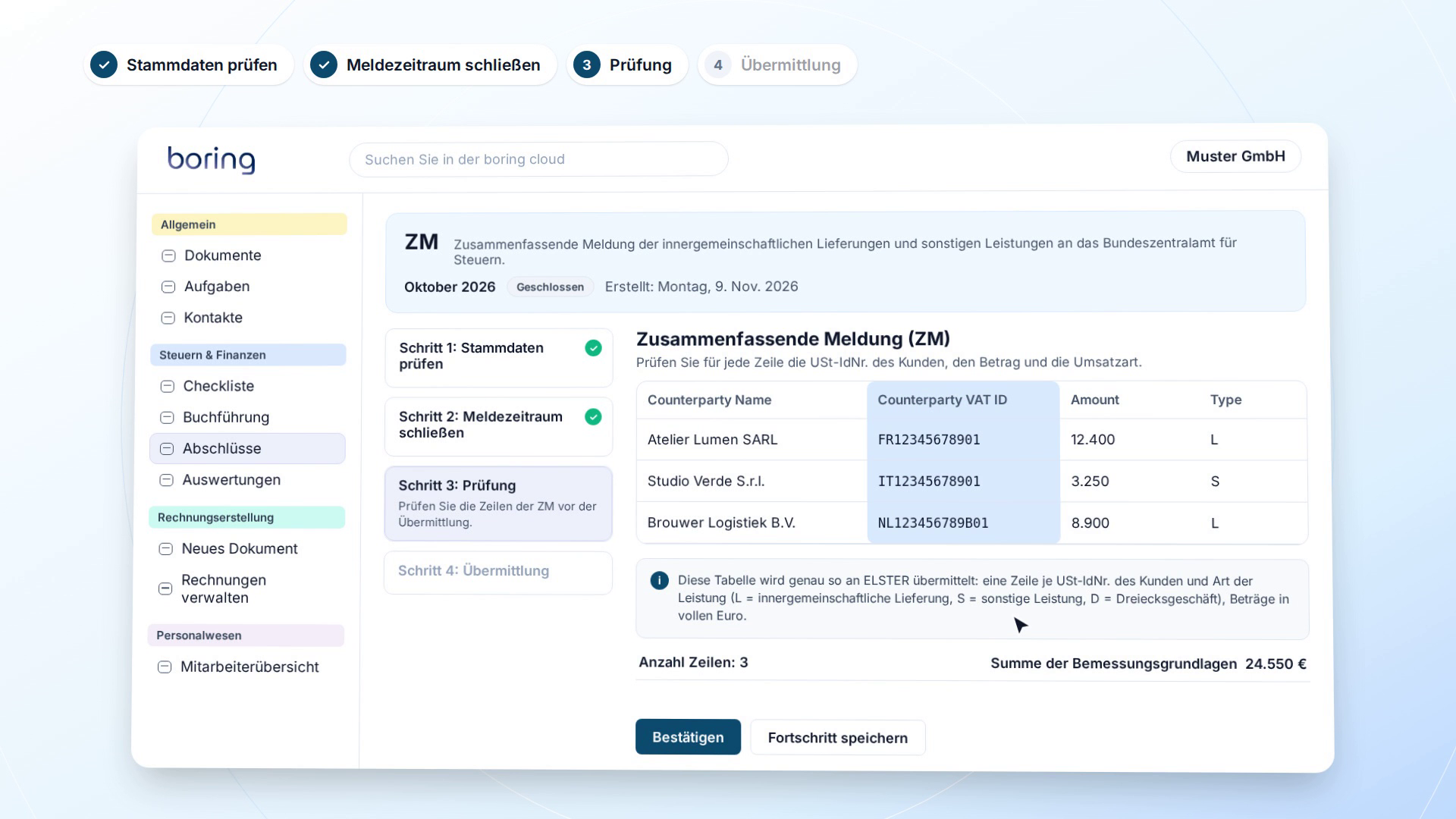Select VAT ID IT12345678901
1456x819 pixels.
[x=929, y=482]
